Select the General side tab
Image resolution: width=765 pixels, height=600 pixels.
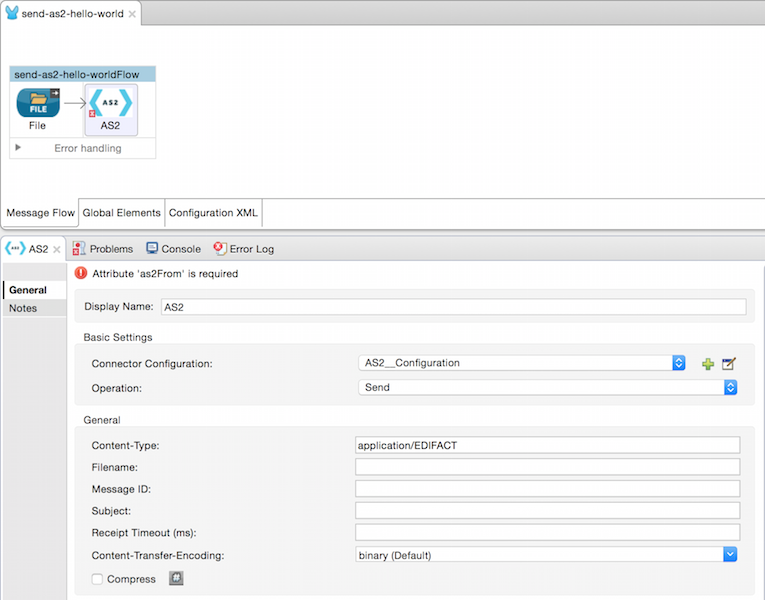[x=35, y=290]
